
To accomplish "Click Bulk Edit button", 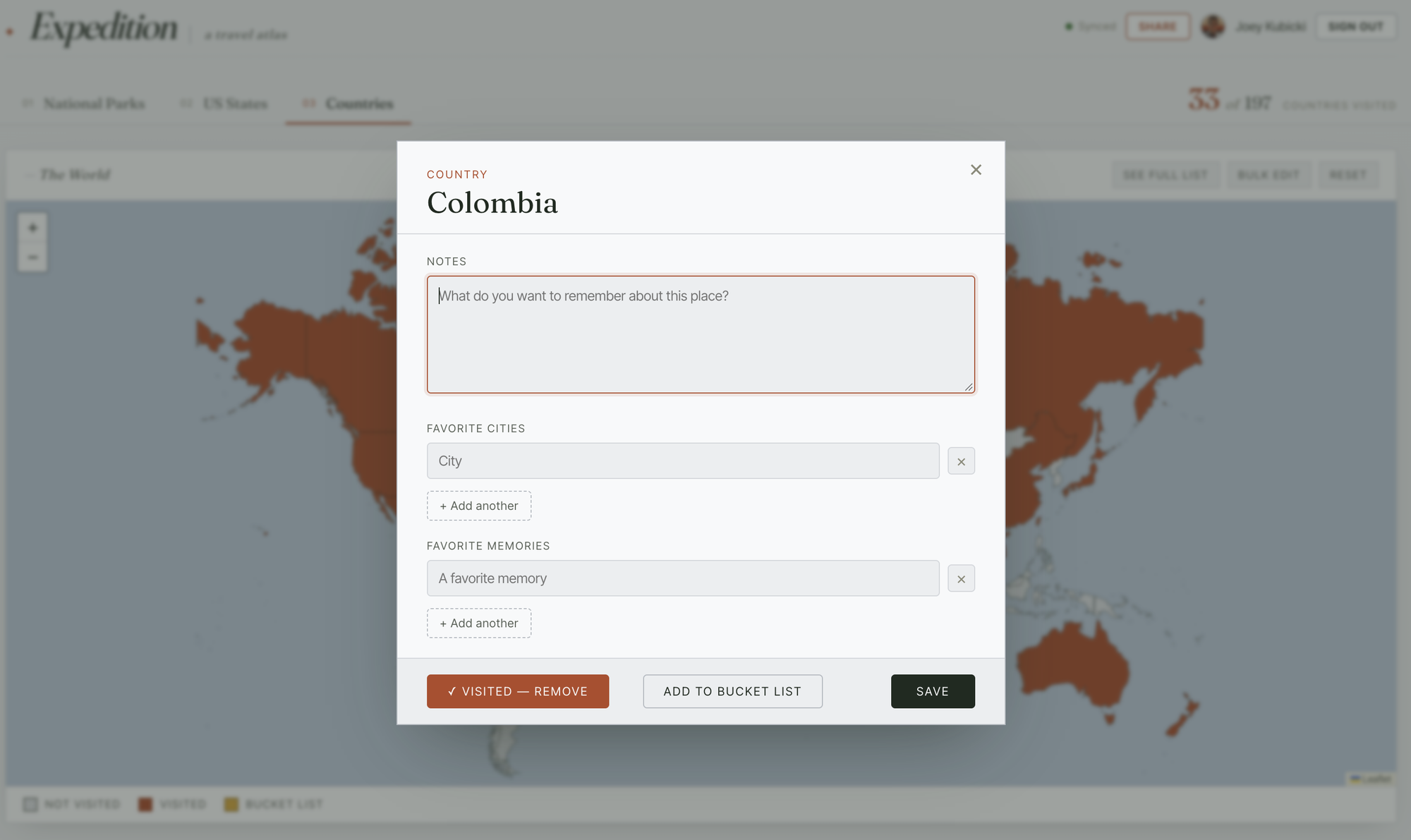I will click(1268, 175).
